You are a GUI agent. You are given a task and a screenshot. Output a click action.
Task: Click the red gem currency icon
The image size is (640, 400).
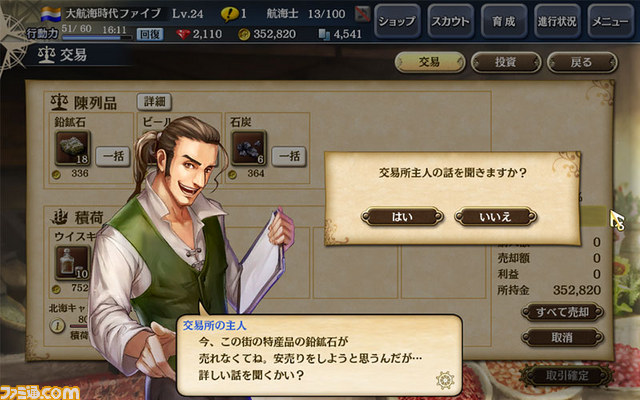click(183, 34)
